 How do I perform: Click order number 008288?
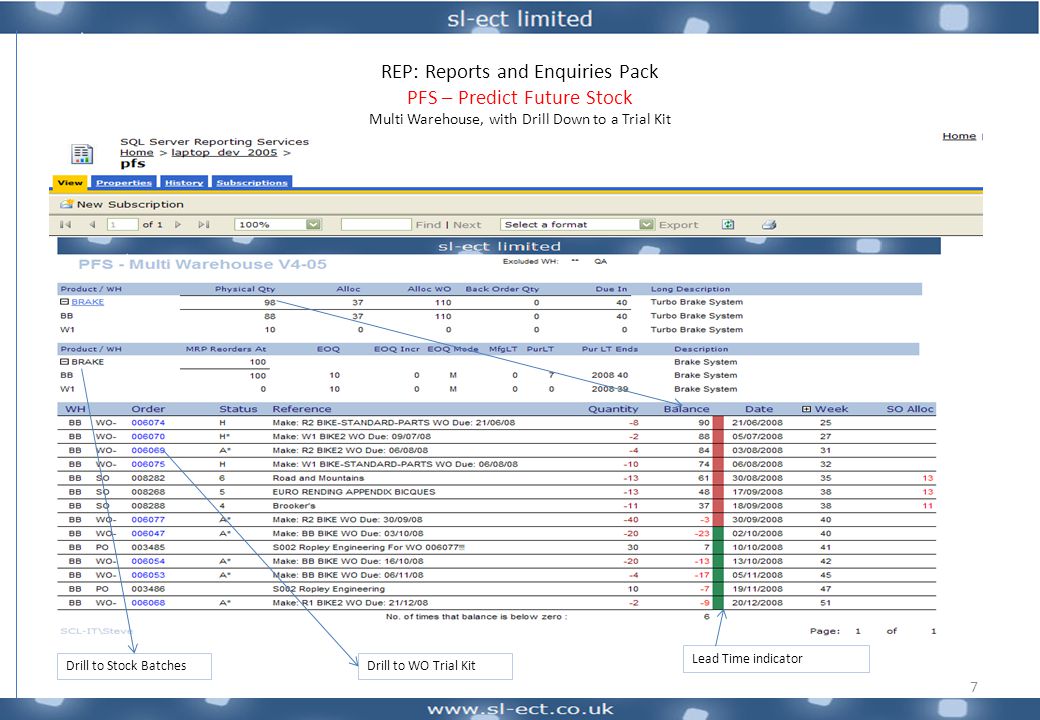click(148, 506)
